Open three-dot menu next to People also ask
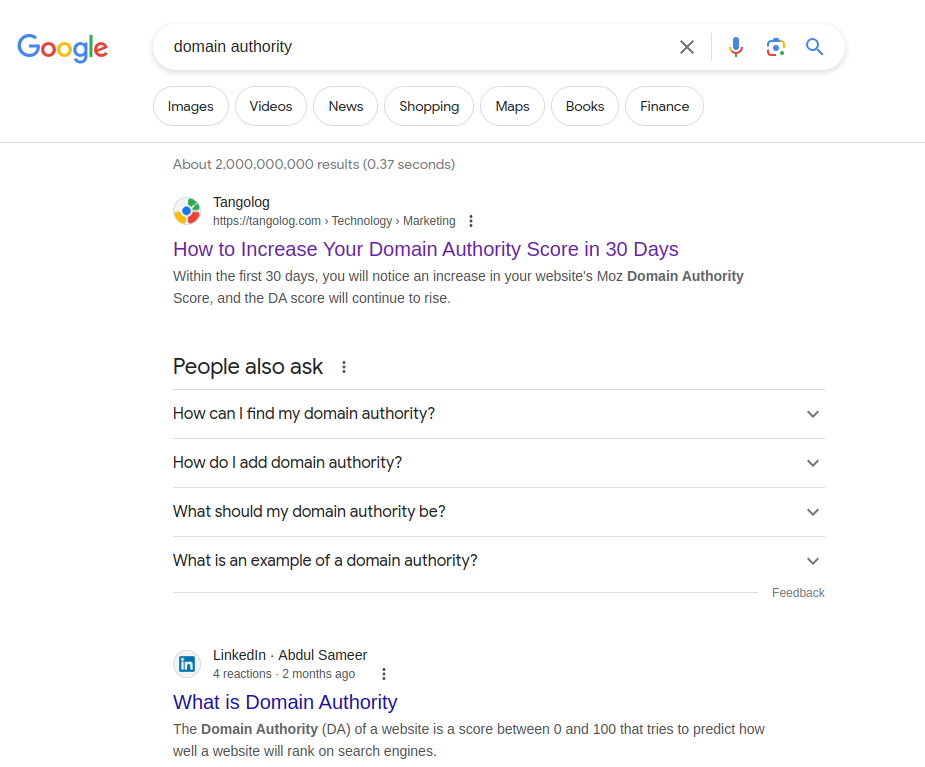The height and width of the screenshot is (767, 925). coord(344,367)
